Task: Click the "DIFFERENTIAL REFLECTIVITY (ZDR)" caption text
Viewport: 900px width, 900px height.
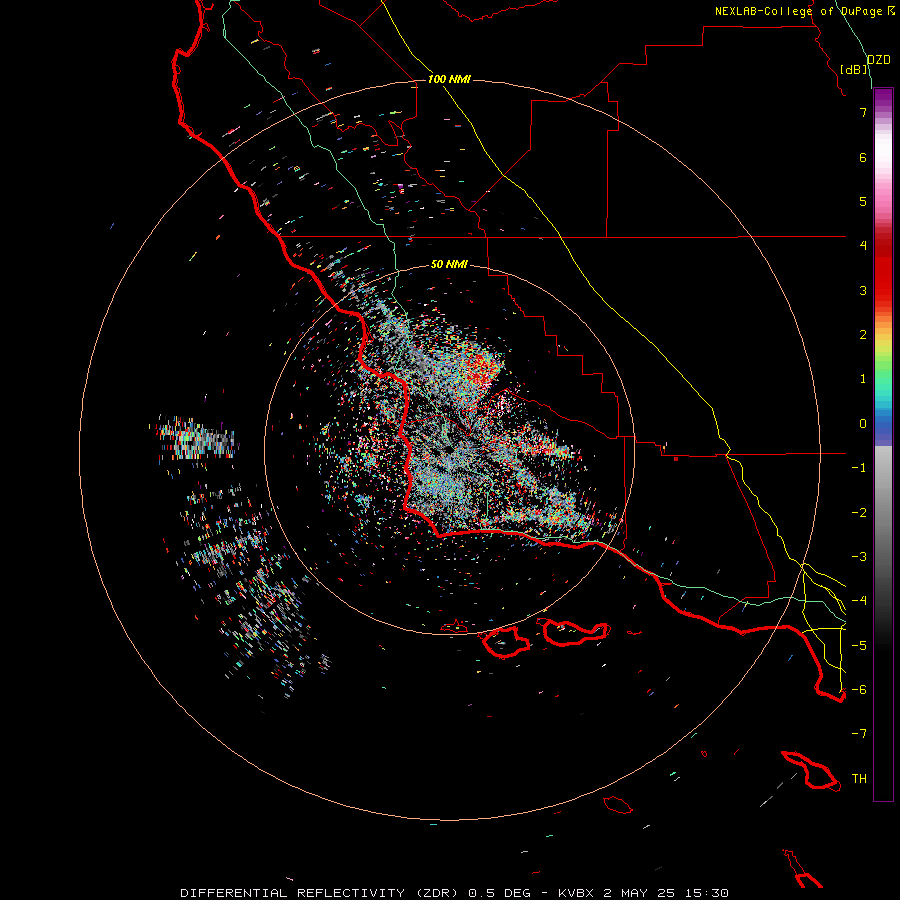Action: pos(319,893)
